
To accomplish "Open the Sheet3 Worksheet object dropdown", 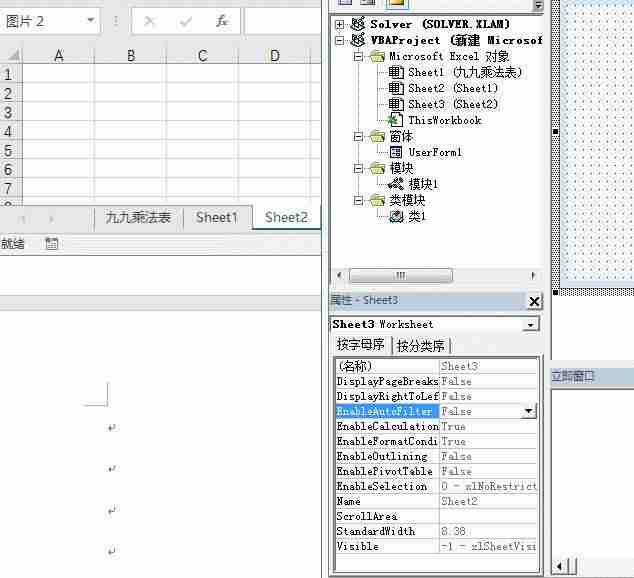I will (530, 325).
